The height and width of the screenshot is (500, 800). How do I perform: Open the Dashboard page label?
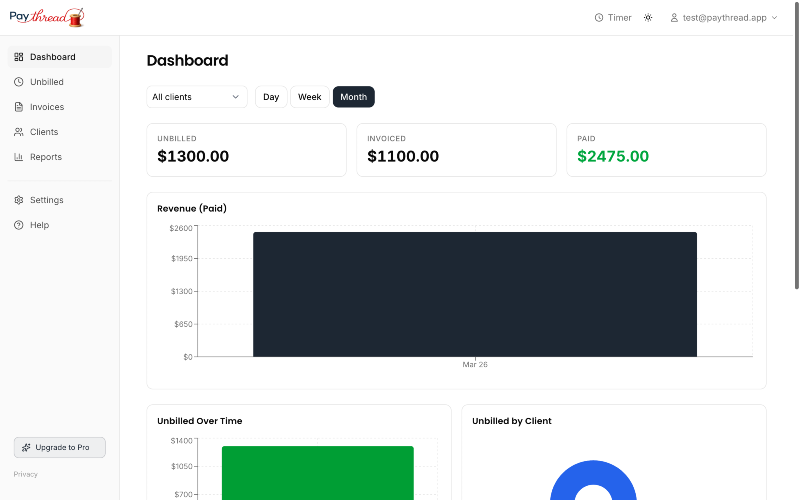(53, 57)
